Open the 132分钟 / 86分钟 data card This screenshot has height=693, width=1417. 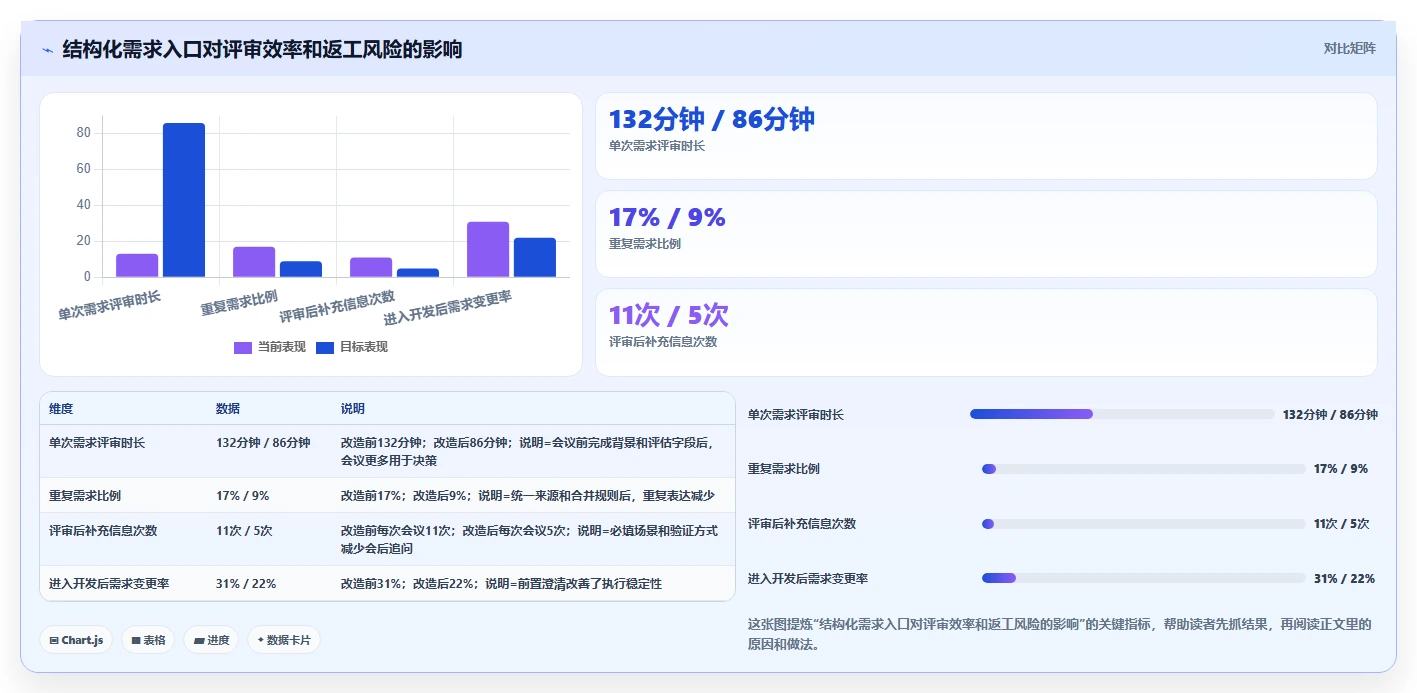[x=986, y=136]
